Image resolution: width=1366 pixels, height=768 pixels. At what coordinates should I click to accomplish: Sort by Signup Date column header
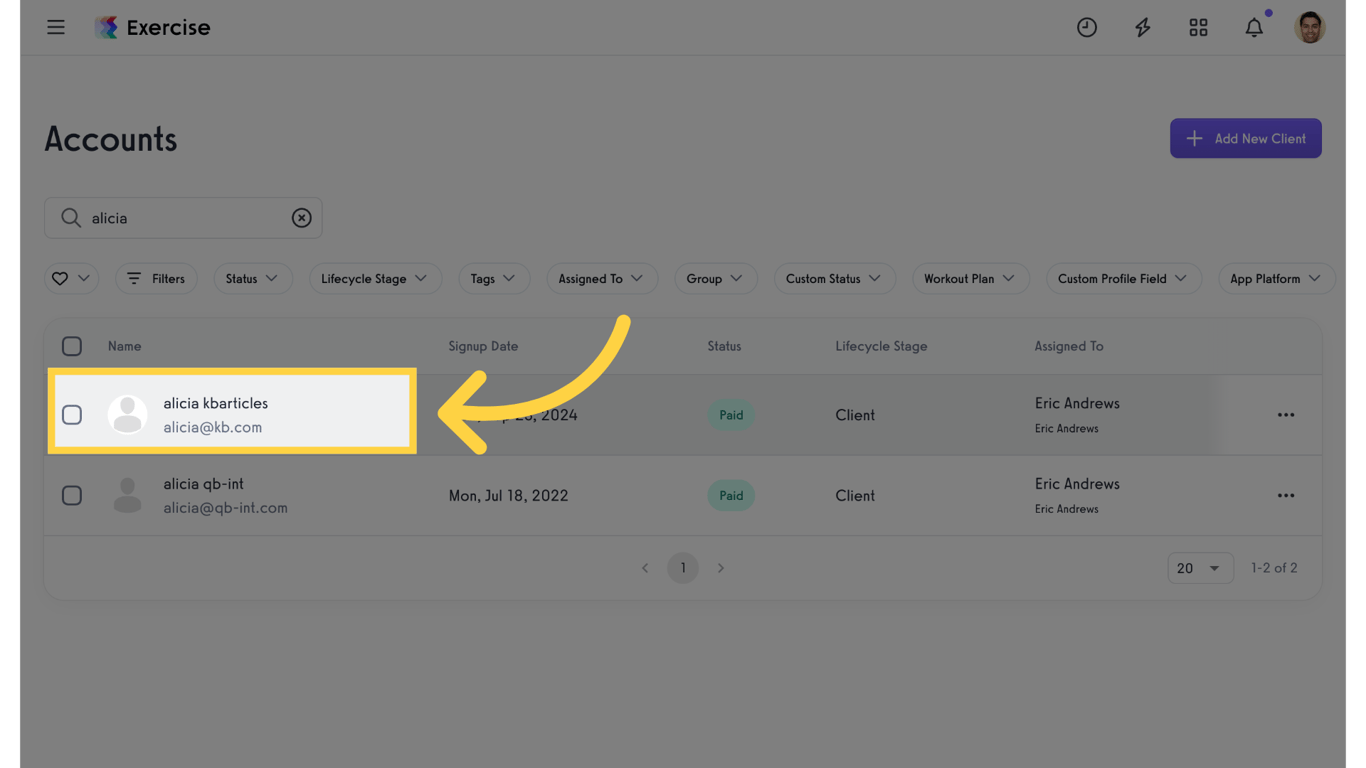pyautogui.click(x=483, y=346)
